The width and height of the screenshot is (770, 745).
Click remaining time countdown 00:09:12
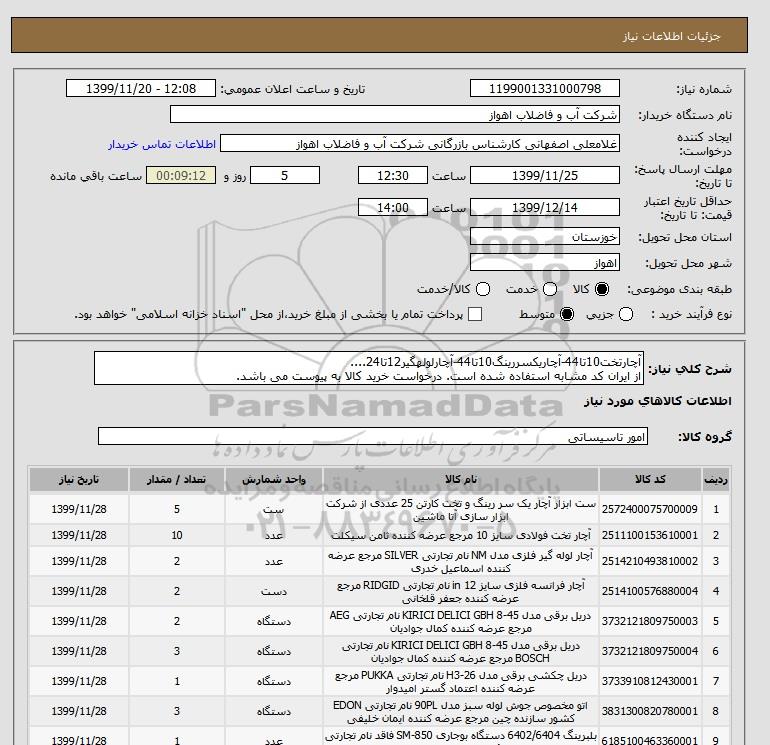coord(181,175)
